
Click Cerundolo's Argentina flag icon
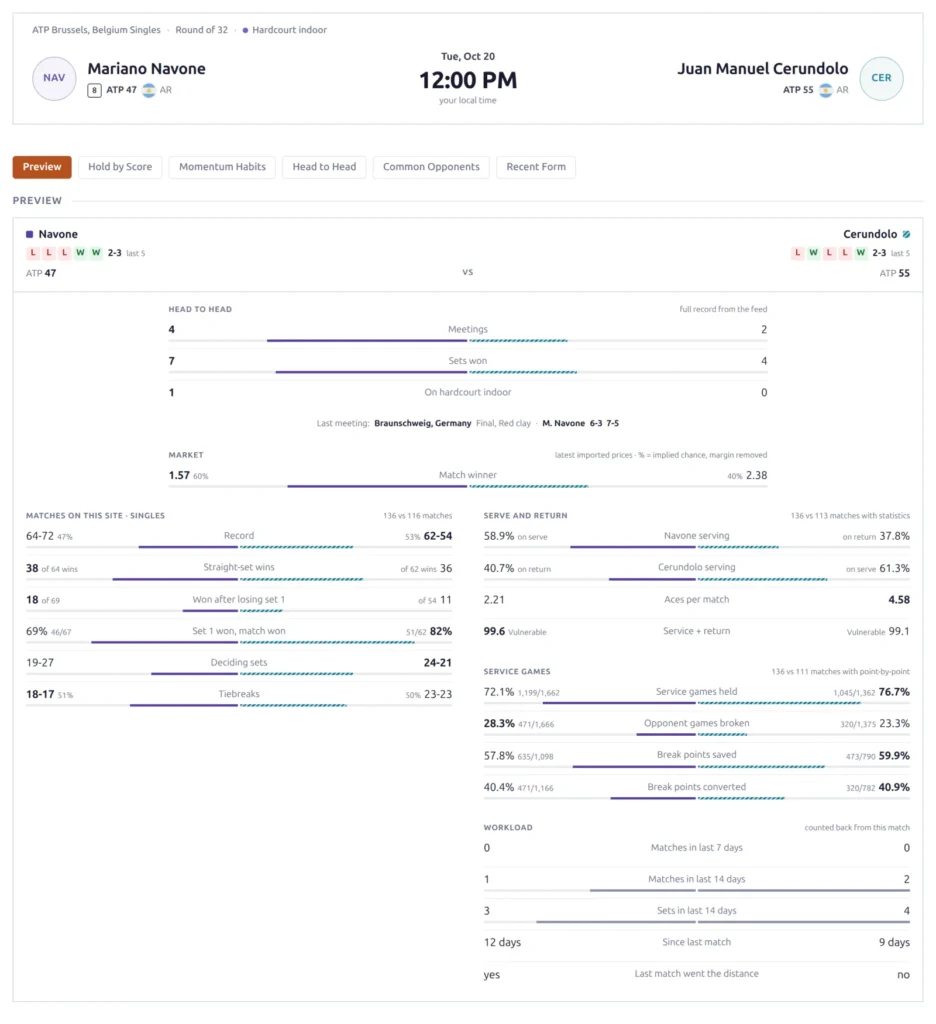point(826,90)
